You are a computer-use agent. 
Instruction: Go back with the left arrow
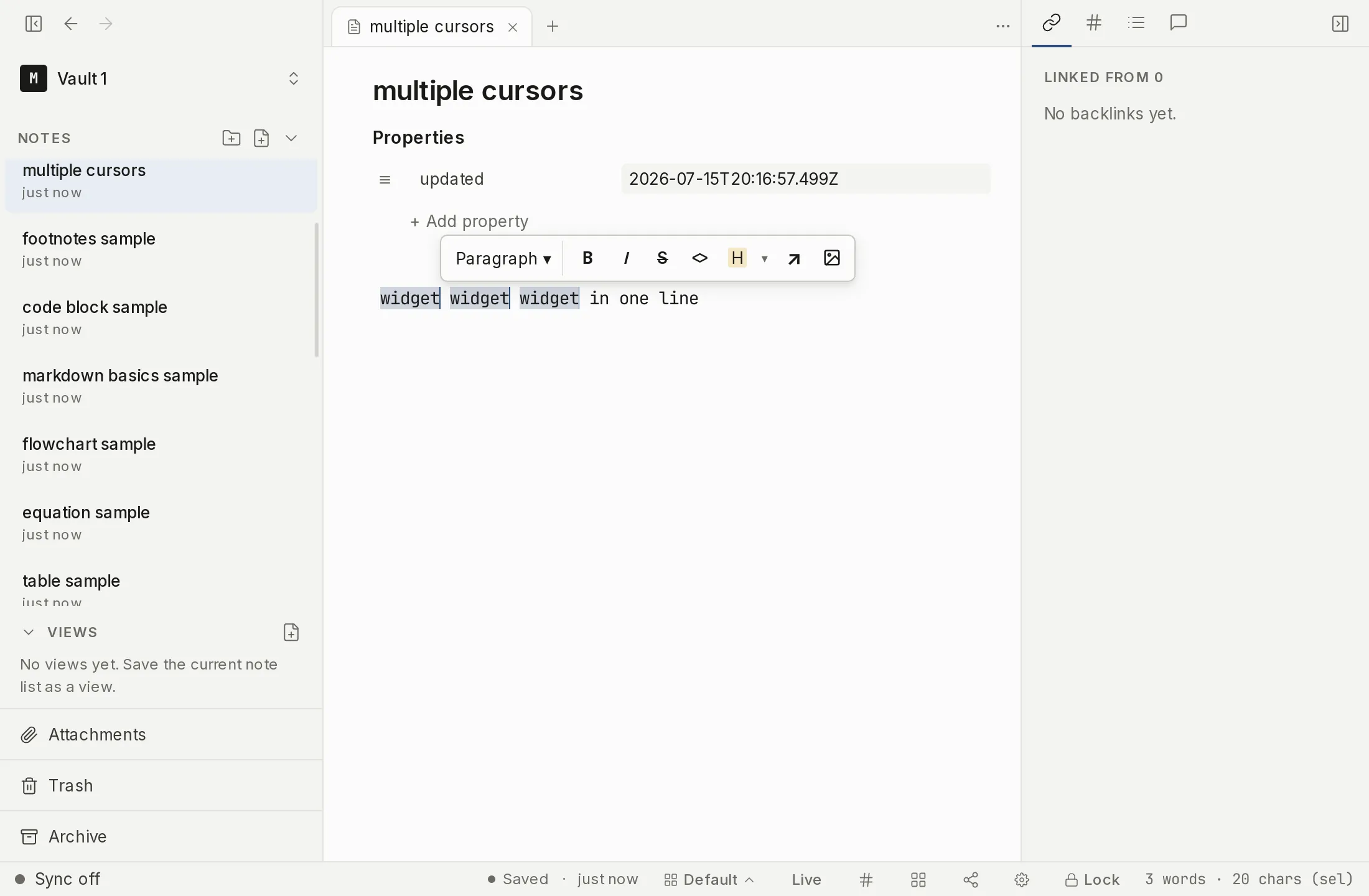tap(71, 24)
